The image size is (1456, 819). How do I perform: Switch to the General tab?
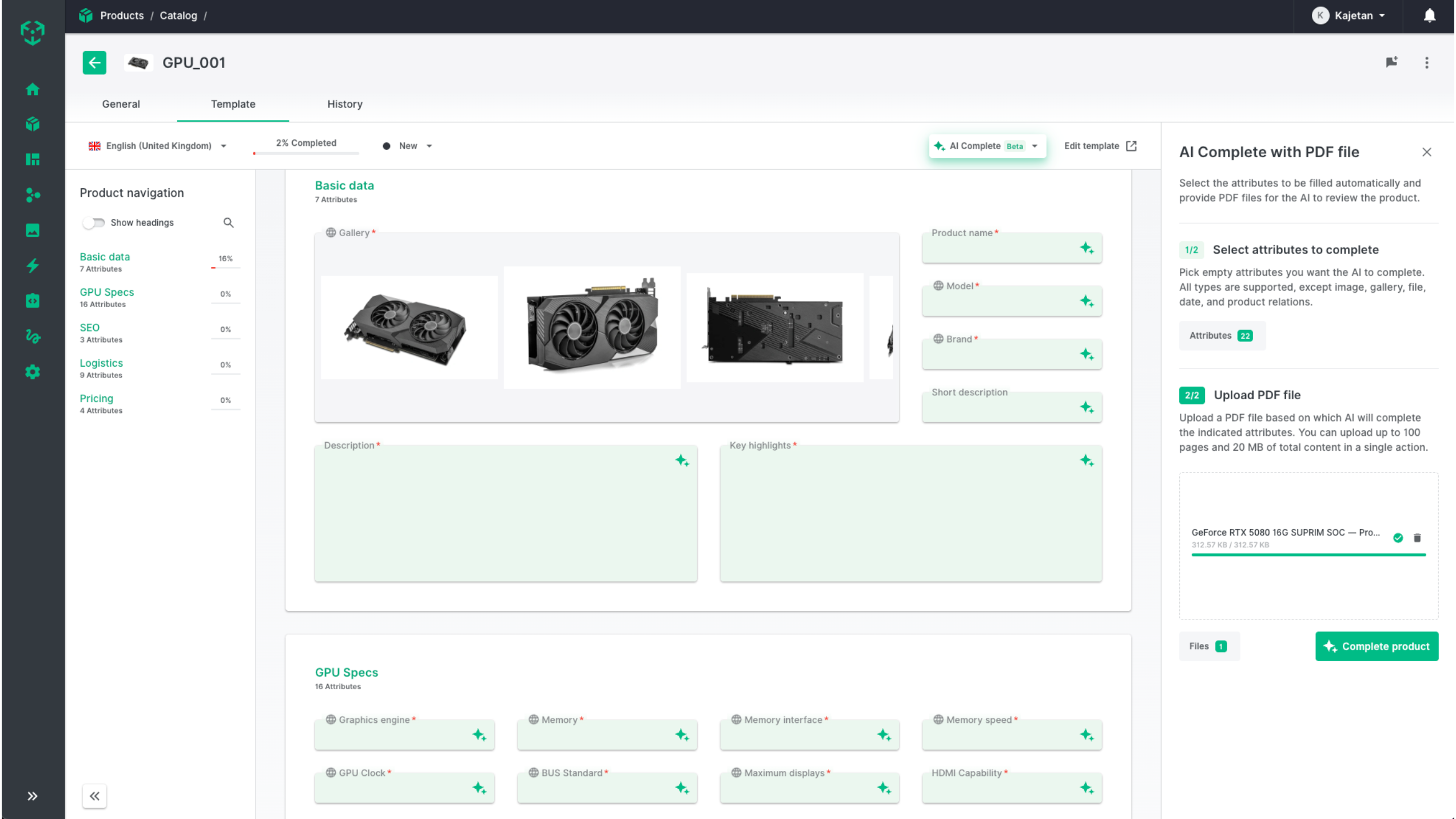121,104
